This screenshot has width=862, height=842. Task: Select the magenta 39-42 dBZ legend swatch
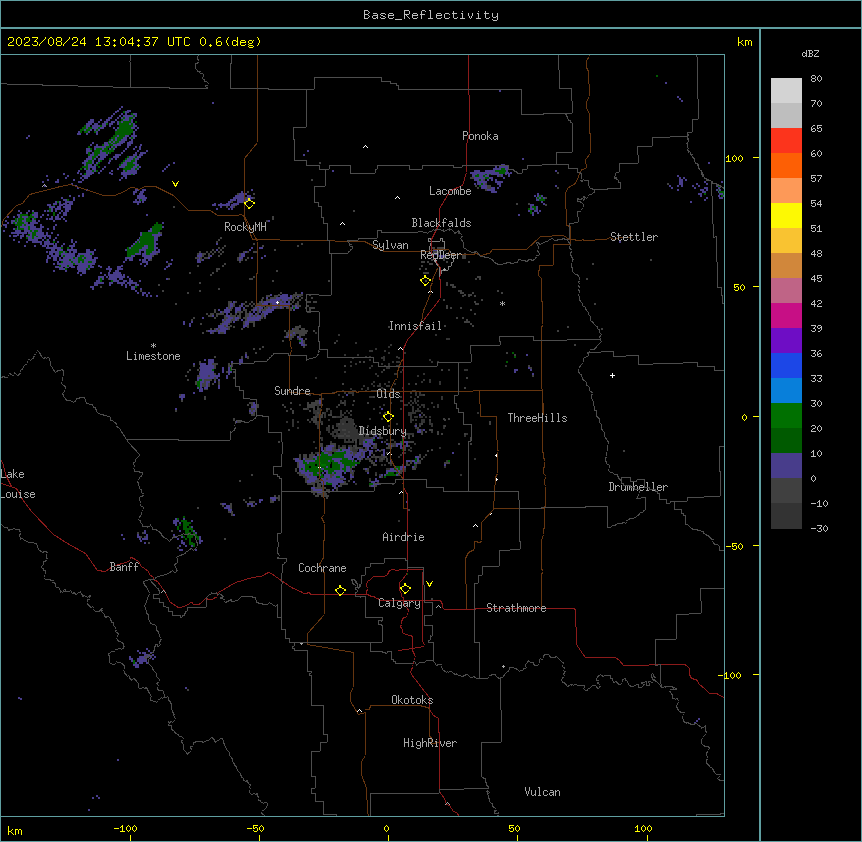786,315
